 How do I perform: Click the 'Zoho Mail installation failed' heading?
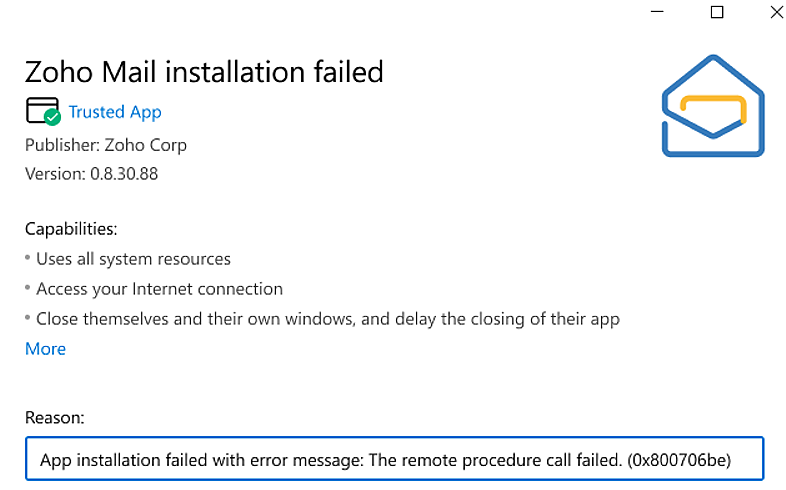(x=204, y=72)
